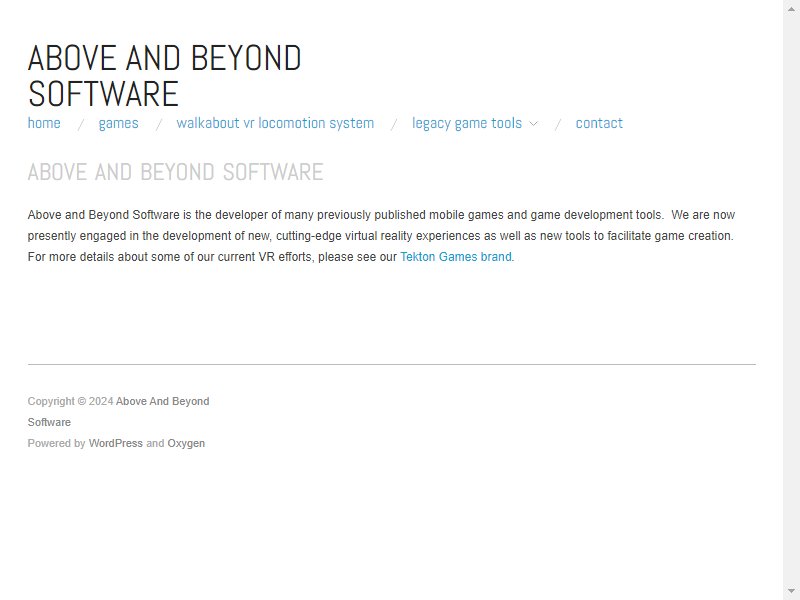Viewport: 800px width, 600px height.
Task: Click the Above And Beyond Software footer link
Action: 118,412
